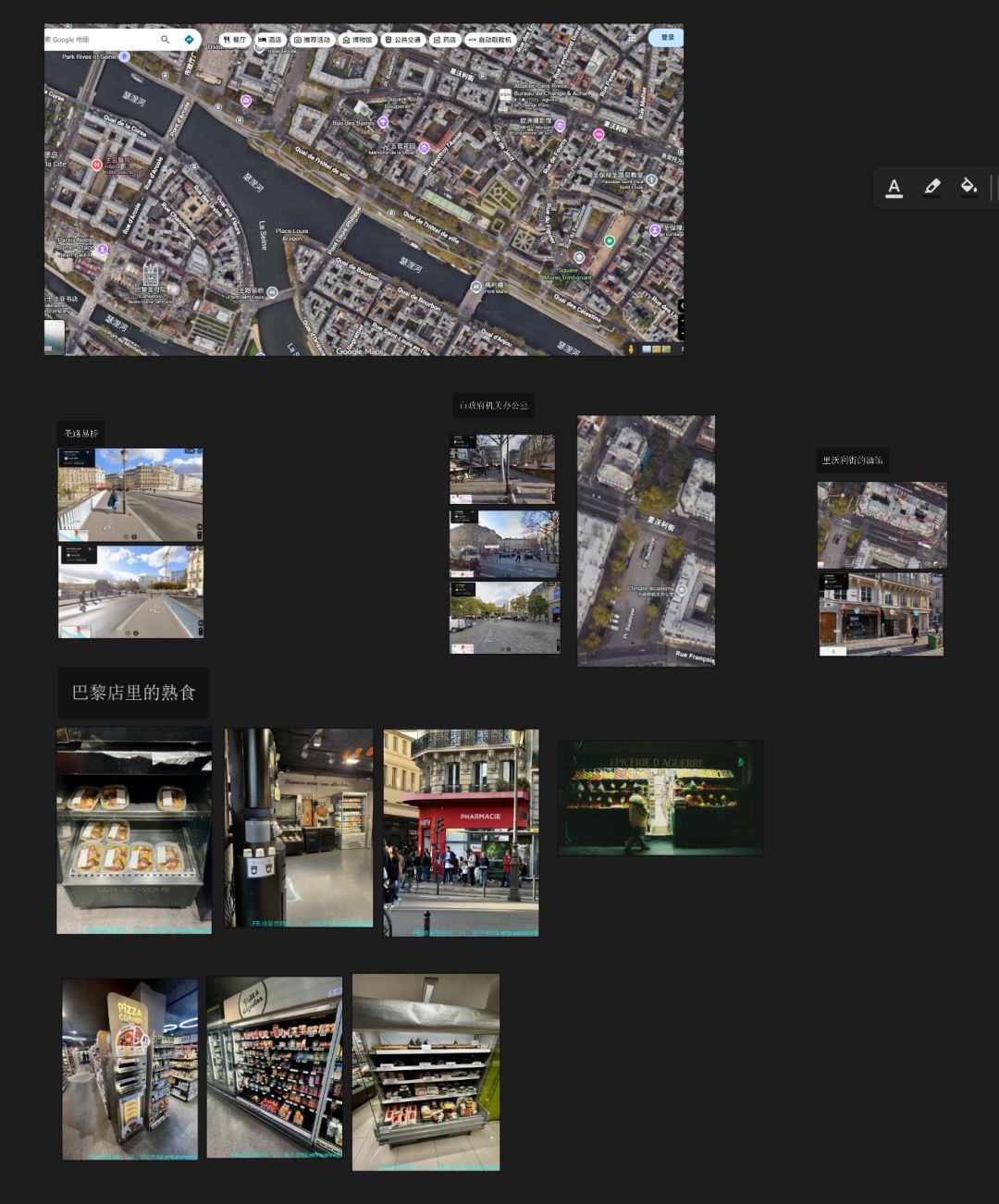Select the highlighter pen tool
The image size is (999, 1204).
point(931,188)
